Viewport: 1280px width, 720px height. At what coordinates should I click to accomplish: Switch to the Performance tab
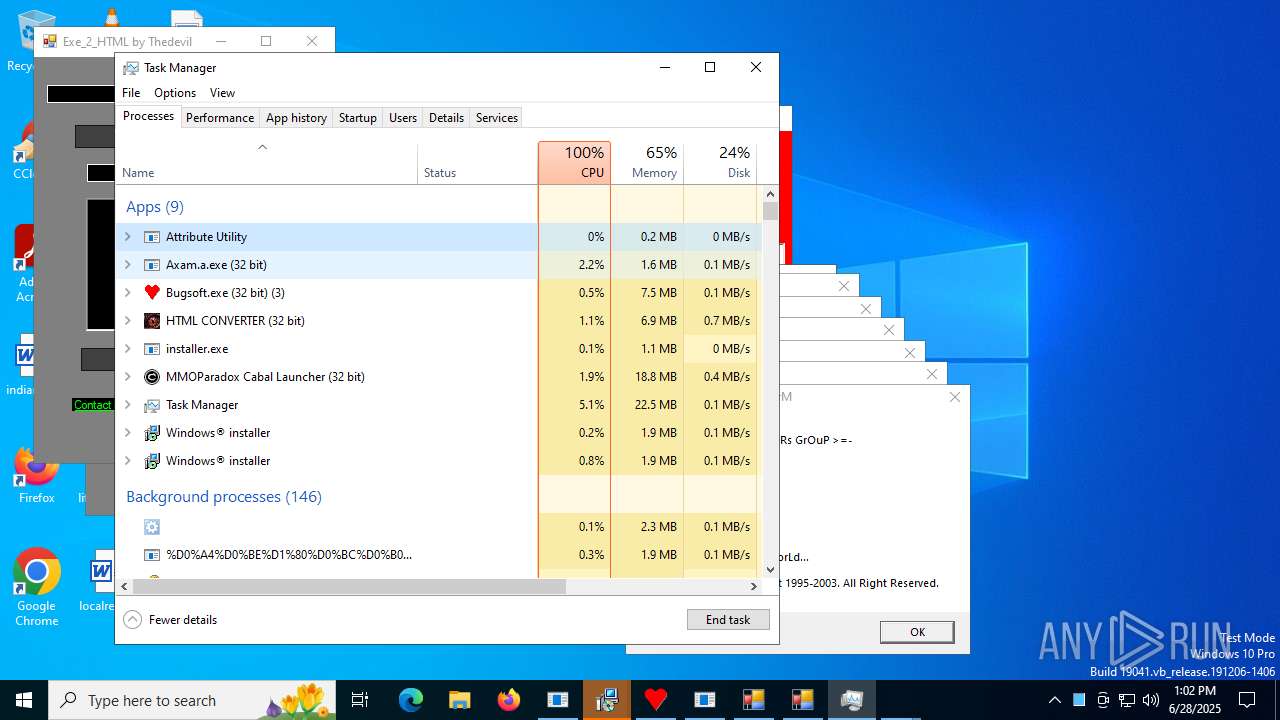[220, 118]
